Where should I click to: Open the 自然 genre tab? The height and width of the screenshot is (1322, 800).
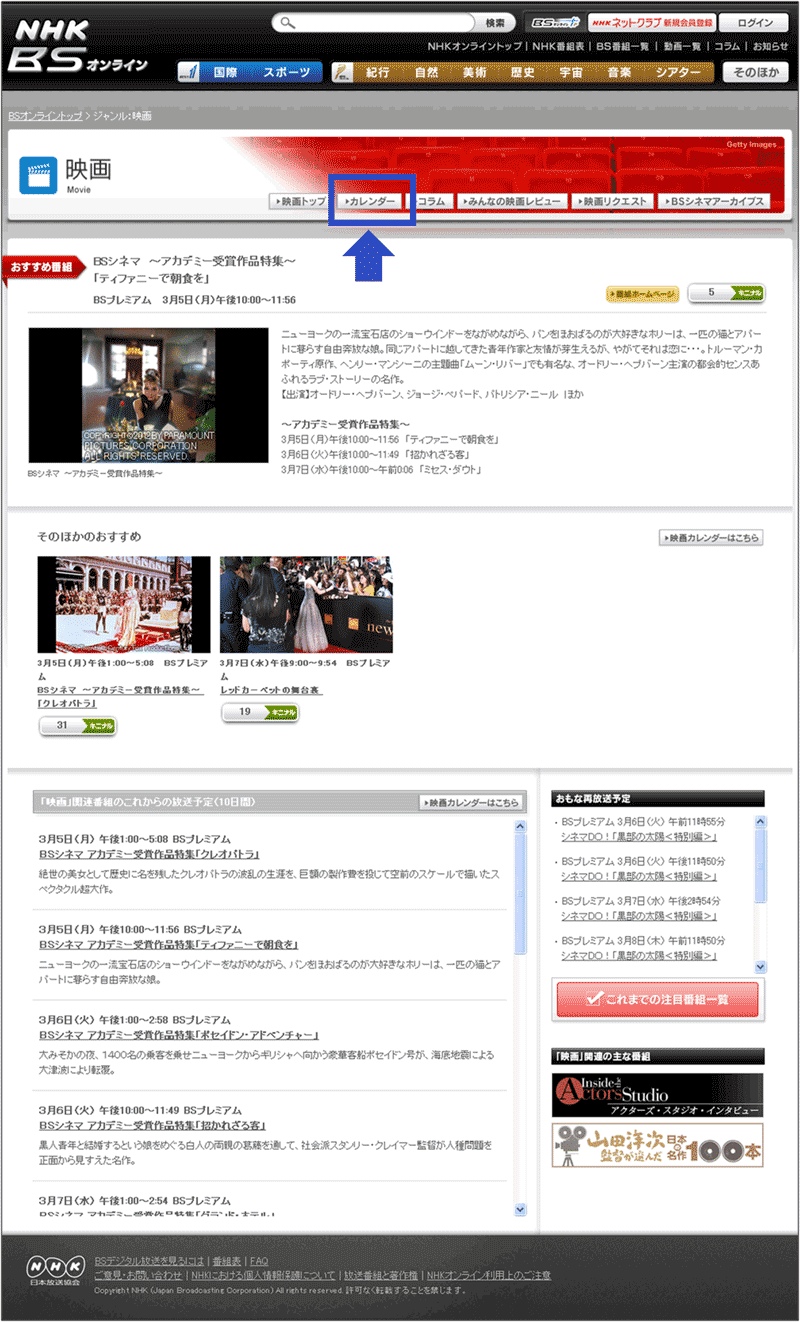pos(427,72)
